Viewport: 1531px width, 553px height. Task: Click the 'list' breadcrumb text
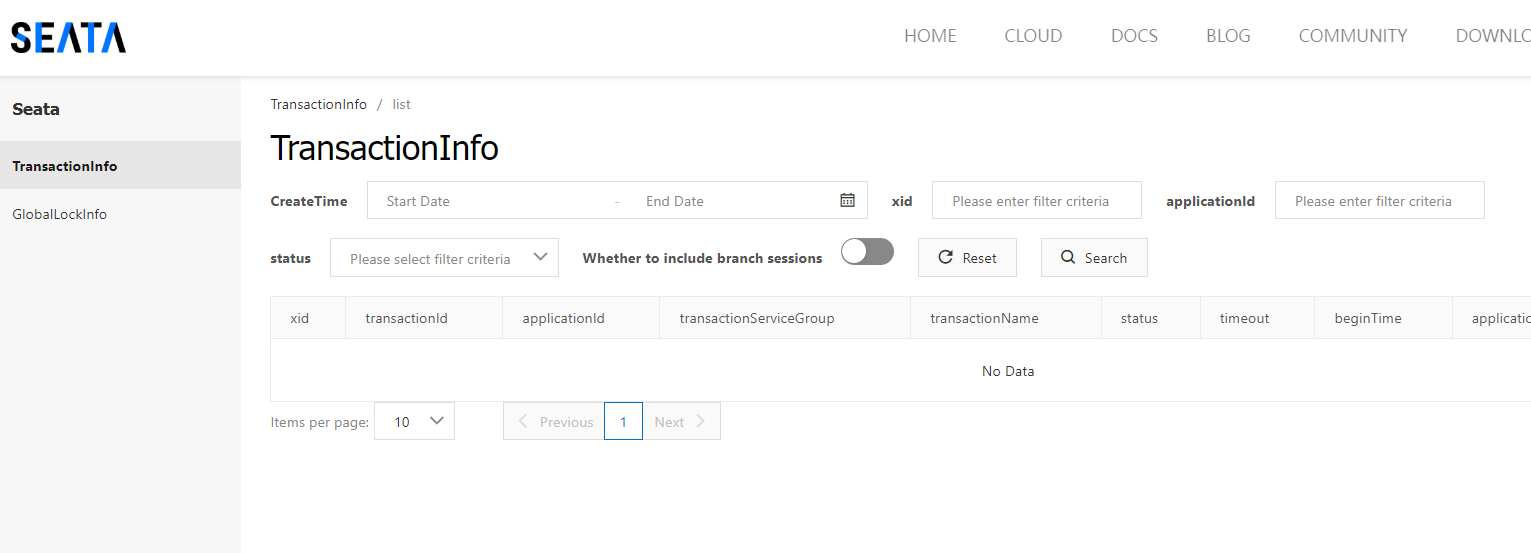click(x=401, y=104)
